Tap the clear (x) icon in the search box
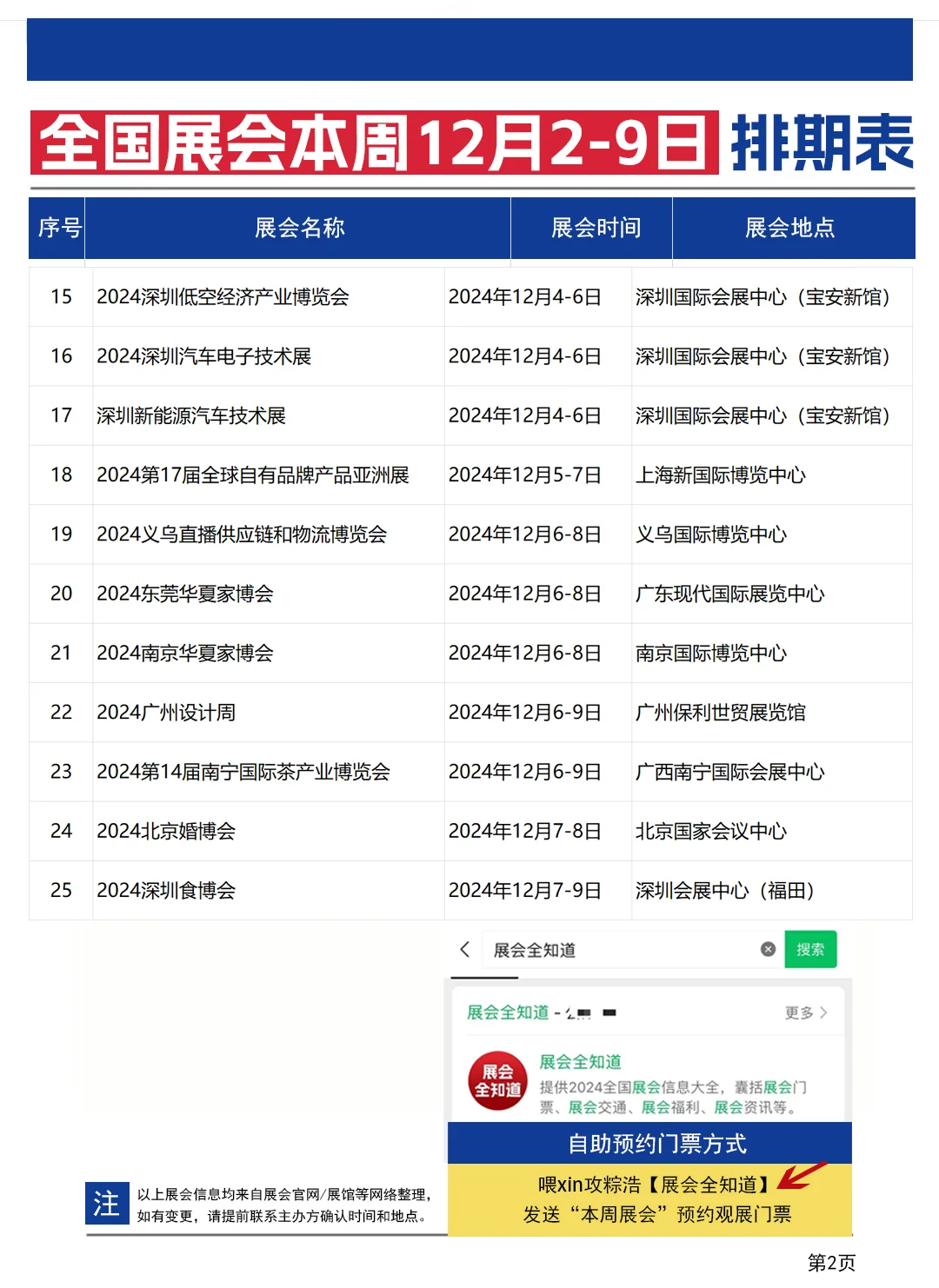Viewport: 939px width, 1288px height. click(x=765, y=950)
